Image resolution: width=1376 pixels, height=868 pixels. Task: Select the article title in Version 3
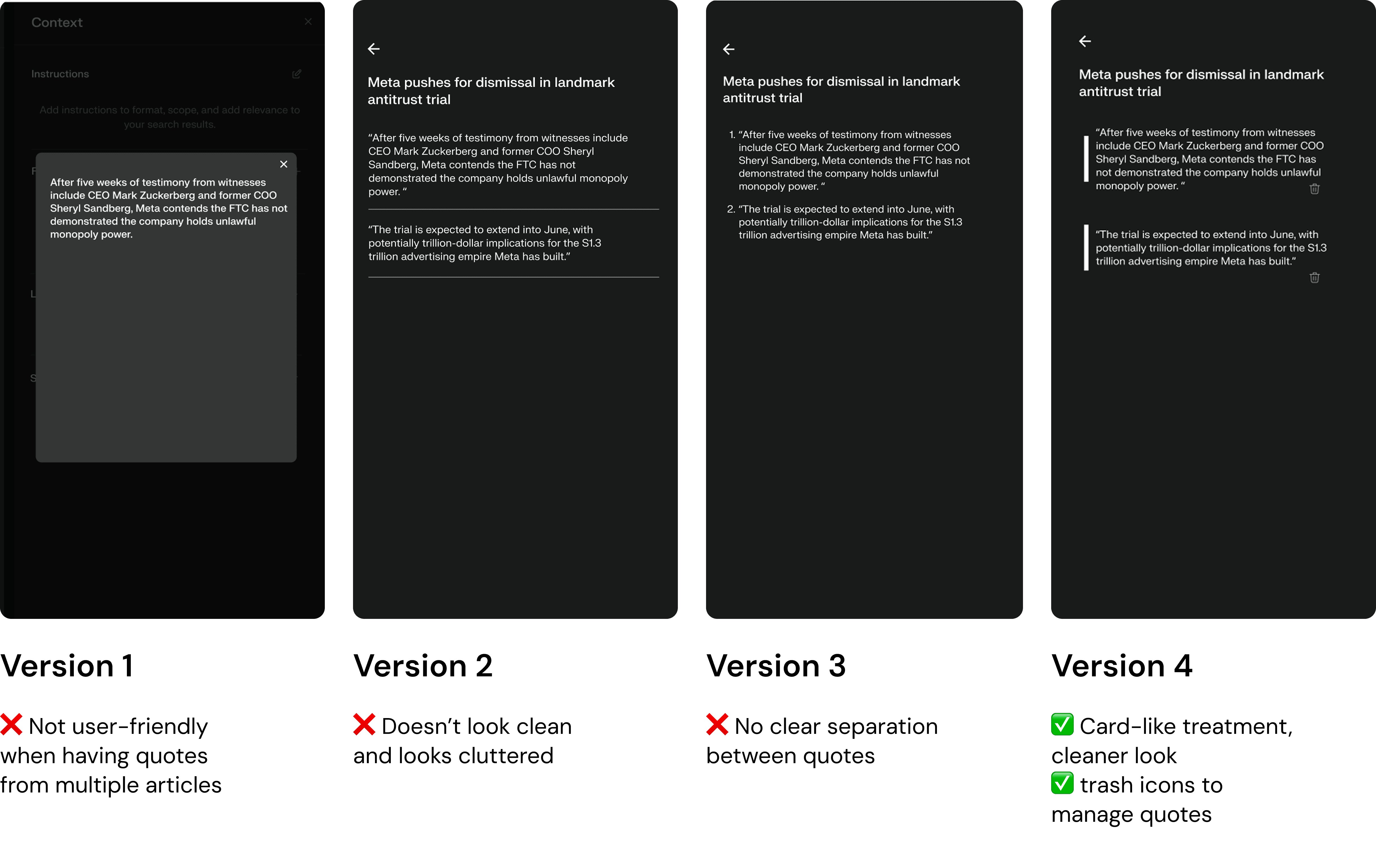[841, 90]
